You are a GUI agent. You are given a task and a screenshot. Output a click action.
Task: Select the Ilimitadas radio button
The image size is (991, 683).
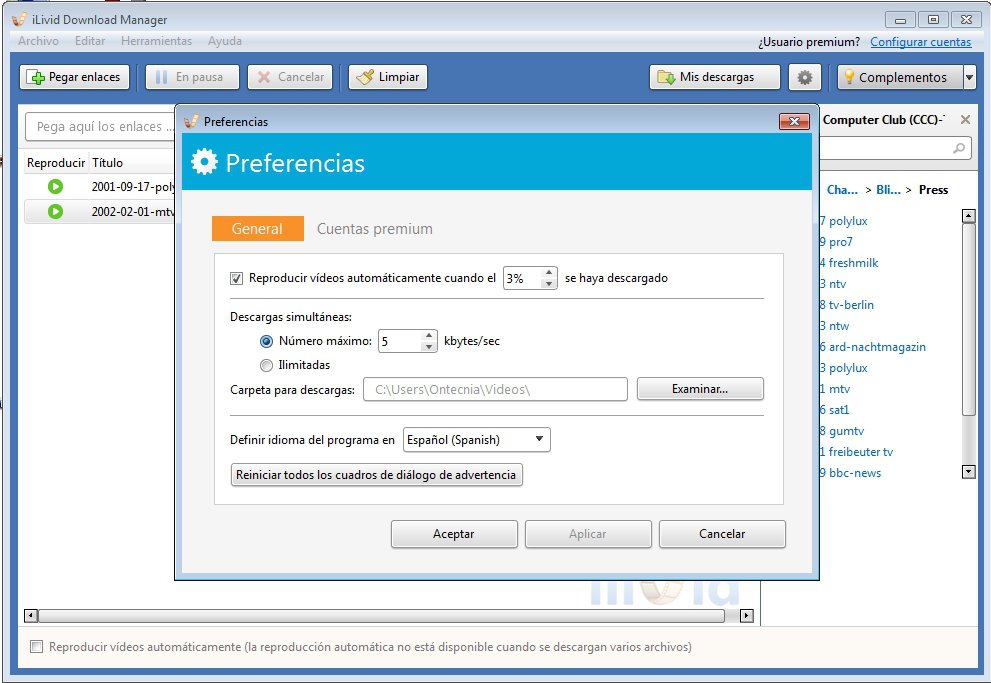click(267, 365)
